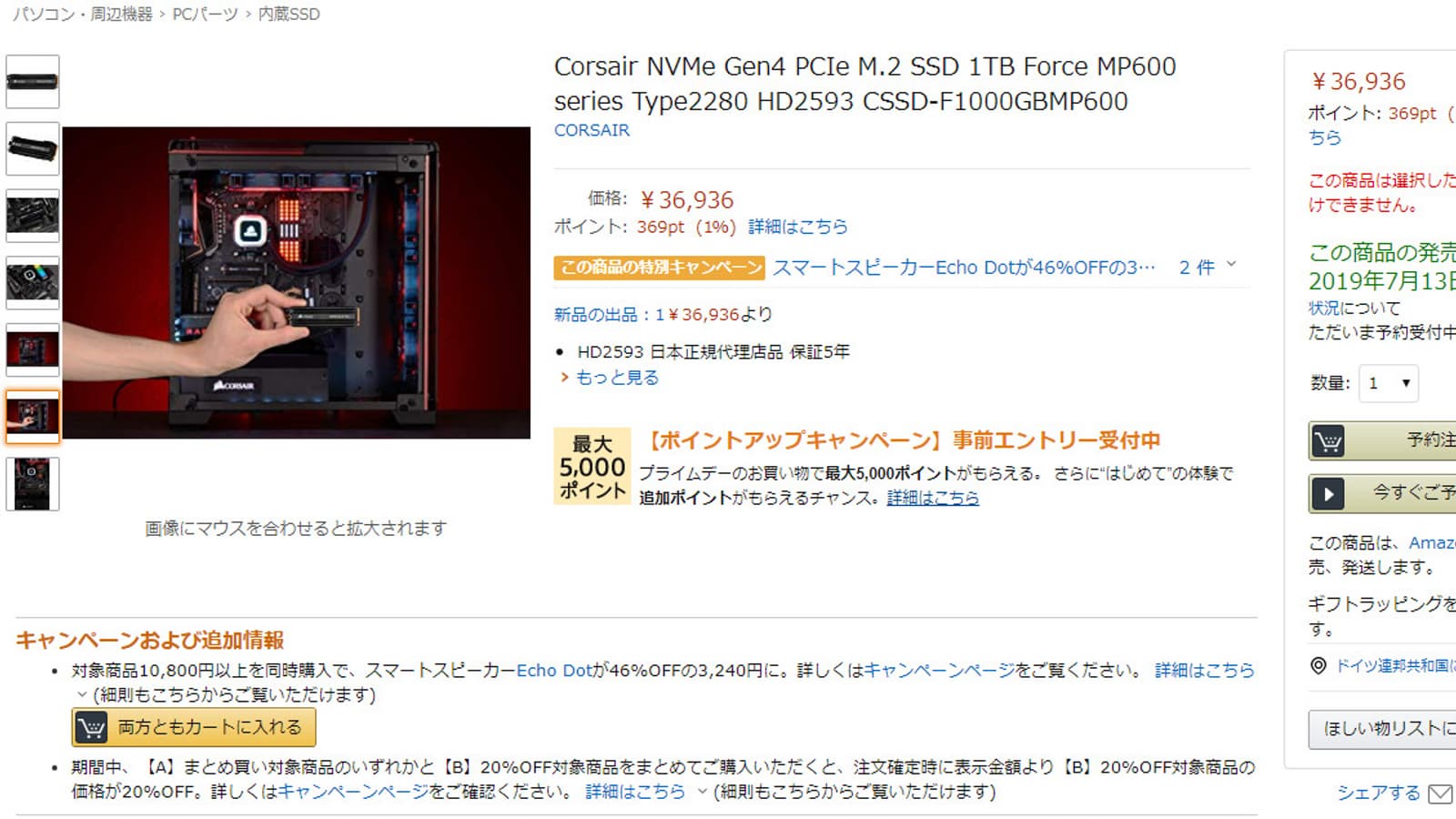Select the second angled SSD thumbnail
The image size is (1456, 819).
pos(33,148)
